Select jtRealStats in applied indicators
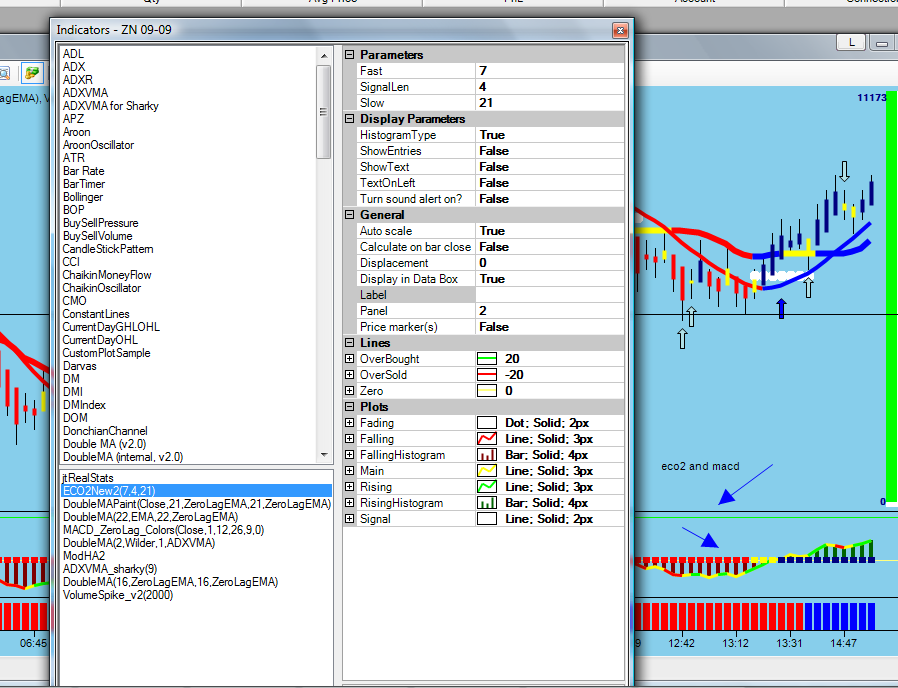Image resolution: width=898 pixels, height=688 pixels. pos(88,478)
